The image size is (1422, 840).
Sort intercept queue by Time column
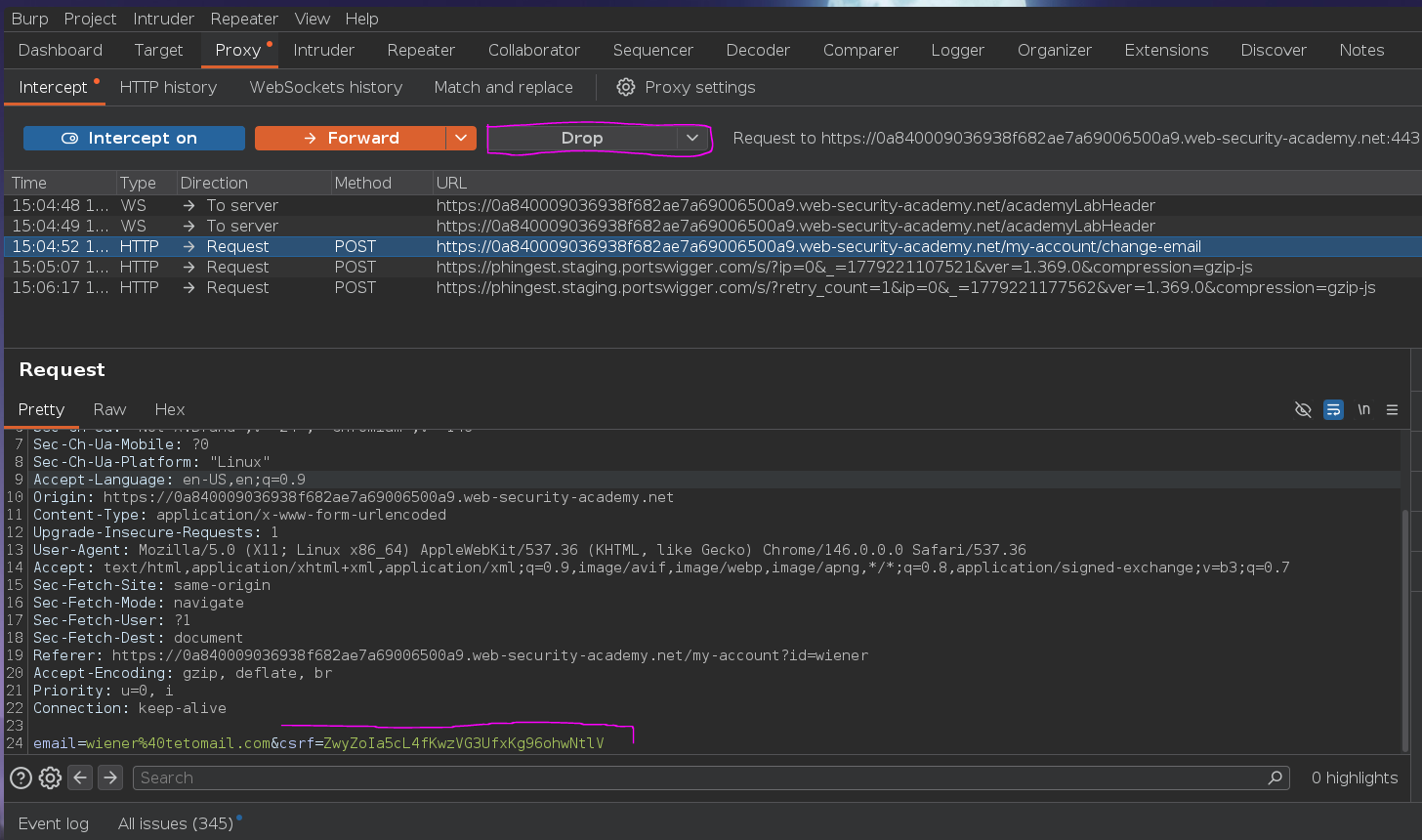pyautogui.click(x=59, y=183)
